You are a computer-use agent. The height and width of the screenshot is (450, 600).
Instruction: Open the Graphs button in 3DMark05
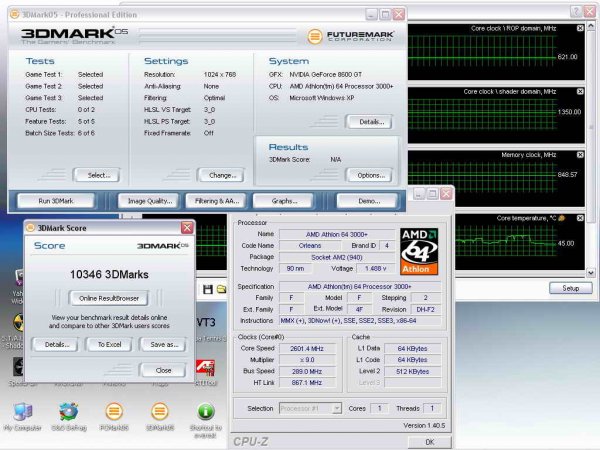(284, 201)
